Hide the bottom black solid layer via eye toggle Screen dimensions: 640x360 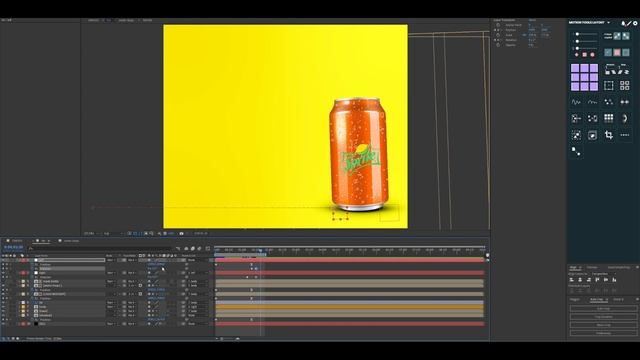pyautogui.click(x=3, y=324)
